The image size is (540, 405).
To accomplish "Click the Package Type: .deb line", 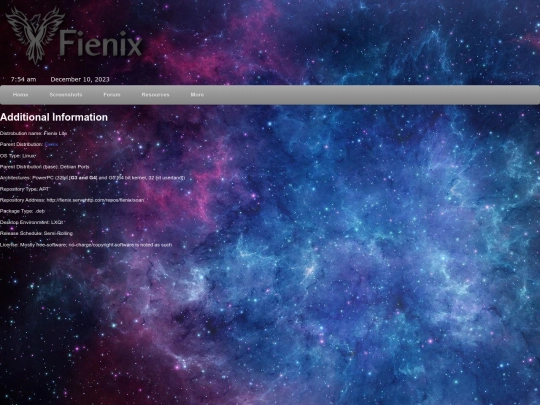I will point(22,211).
